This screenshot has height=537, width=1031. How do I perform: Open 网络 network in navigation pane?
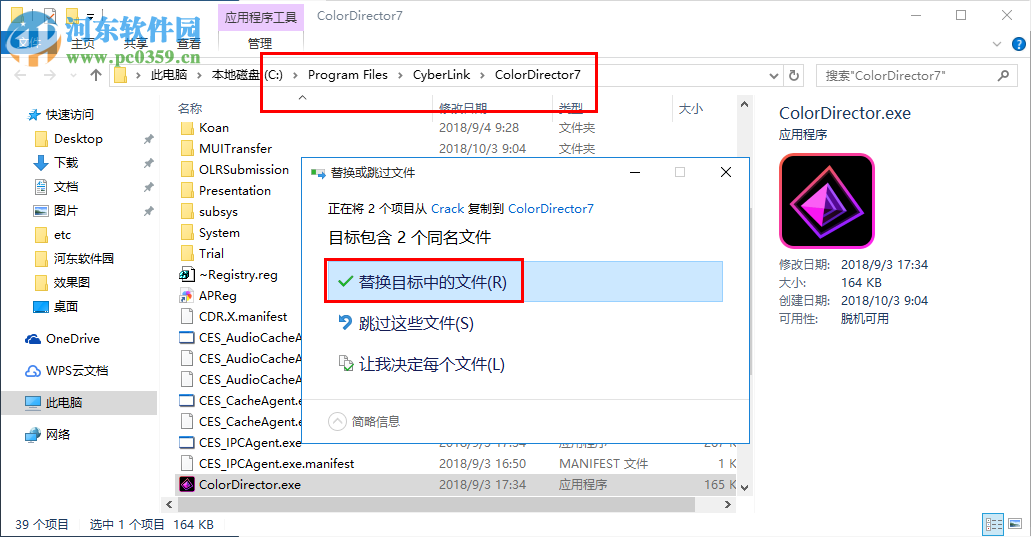pyautogui.click(x=58, y=434)
